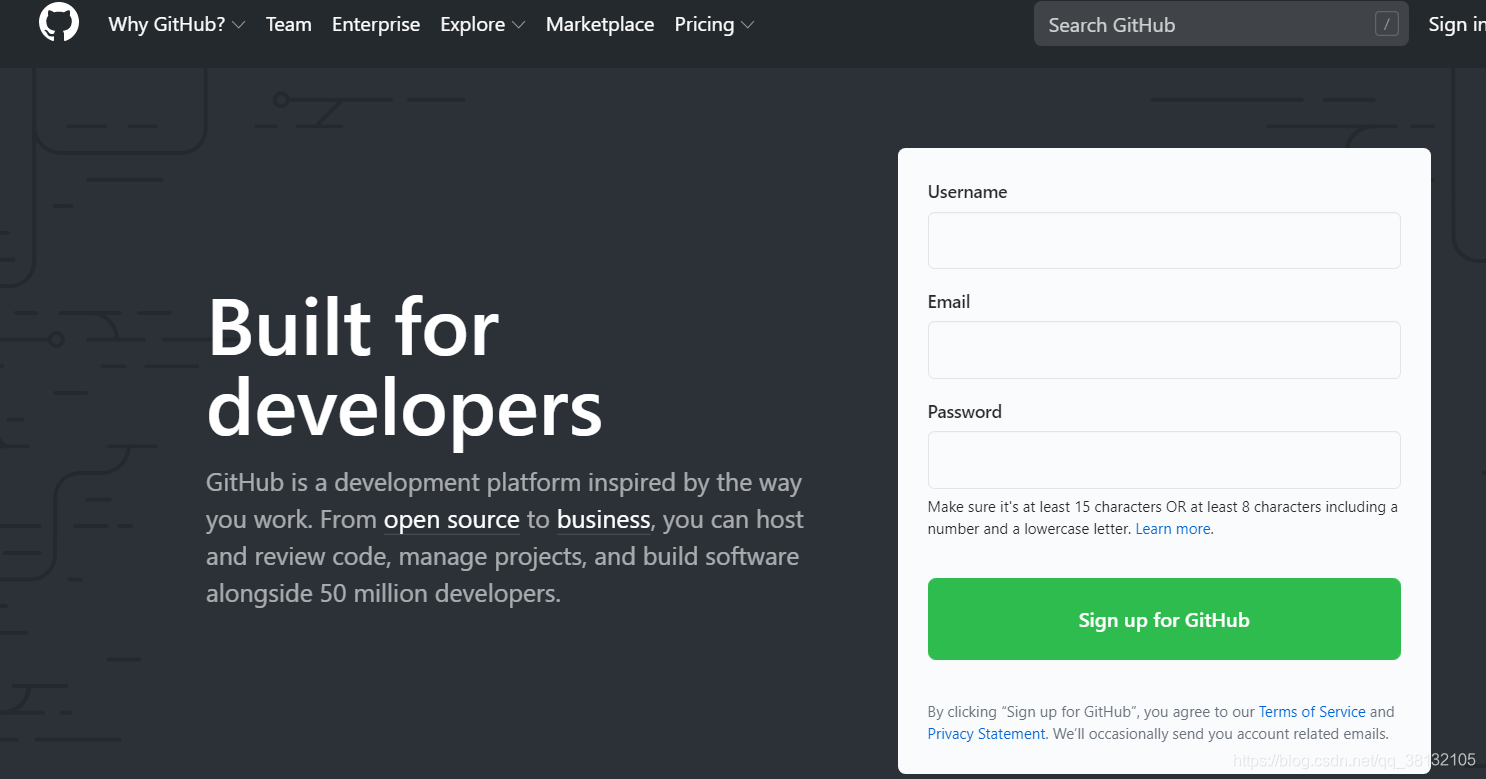Click Sign up for GitHub button
The image size is (1486, 779).
(x=1164, y=619)
